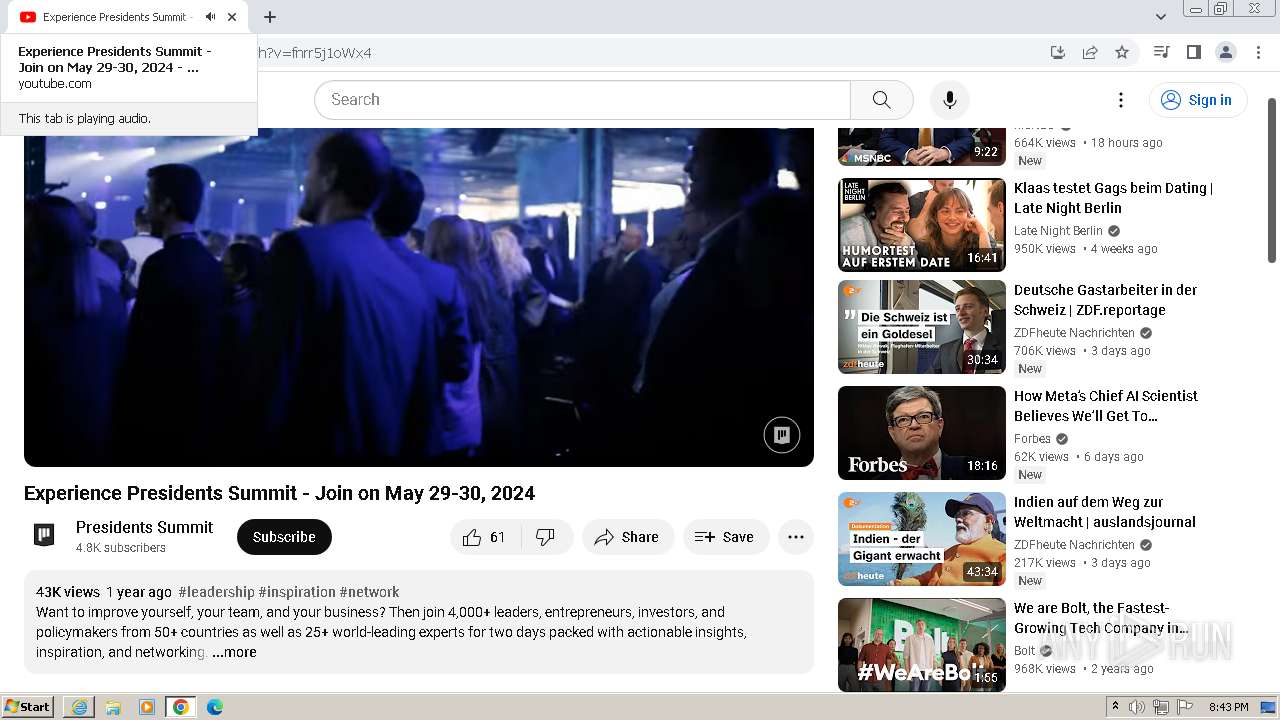Toggle the browser side panel

1193,52
